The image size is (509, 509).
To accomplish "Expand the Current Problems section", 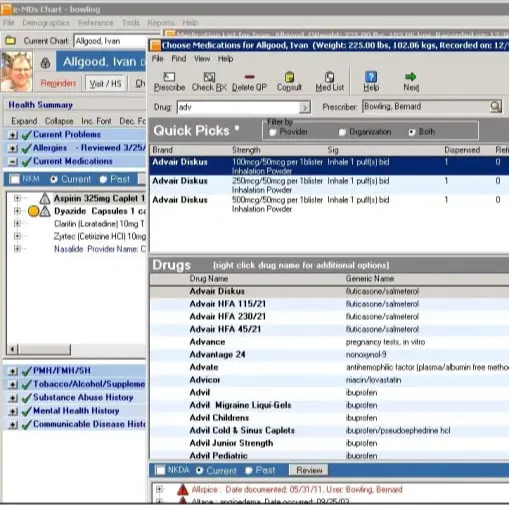I will 13,135.
